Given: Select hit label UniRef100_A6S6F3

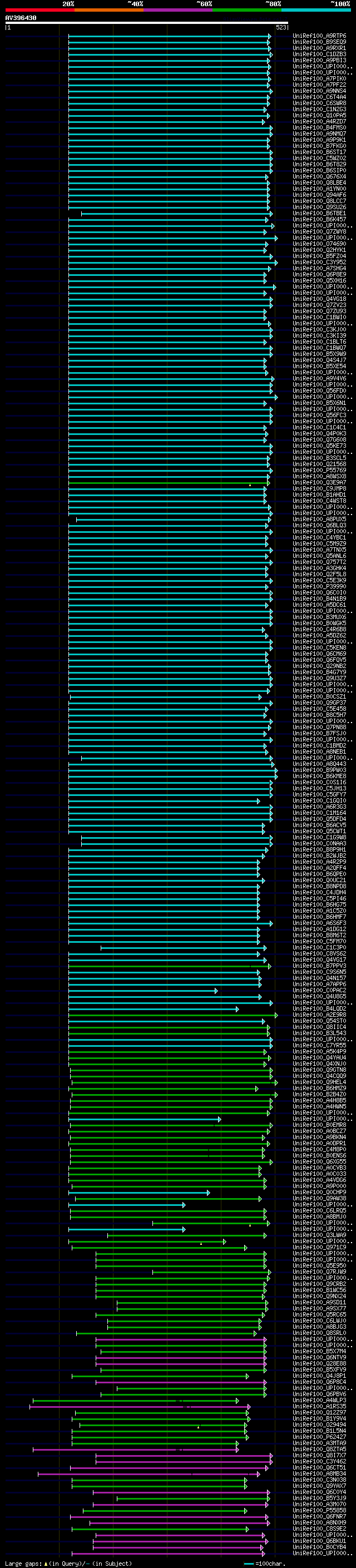Looking at the screenshot, I should click(319, 923).
